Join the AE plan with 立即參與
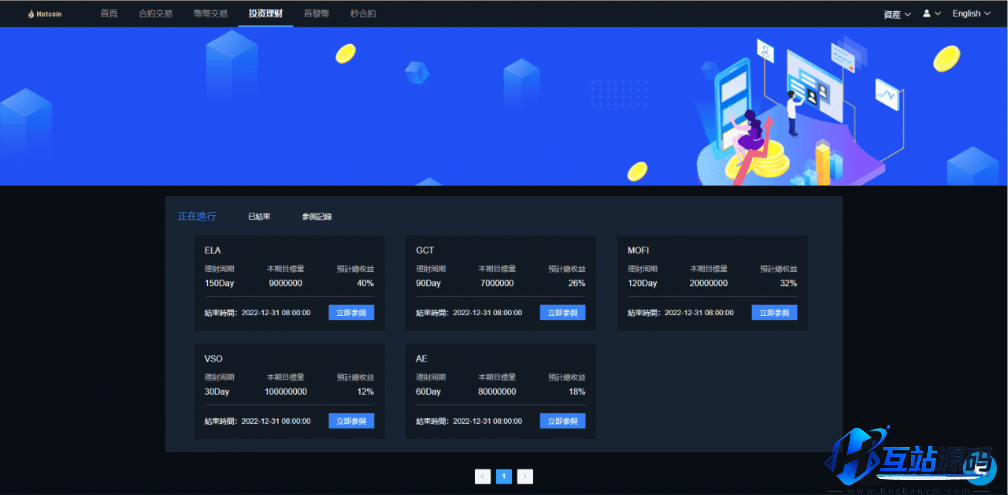This screenshot has height=495, width=1008. [562, 420]
